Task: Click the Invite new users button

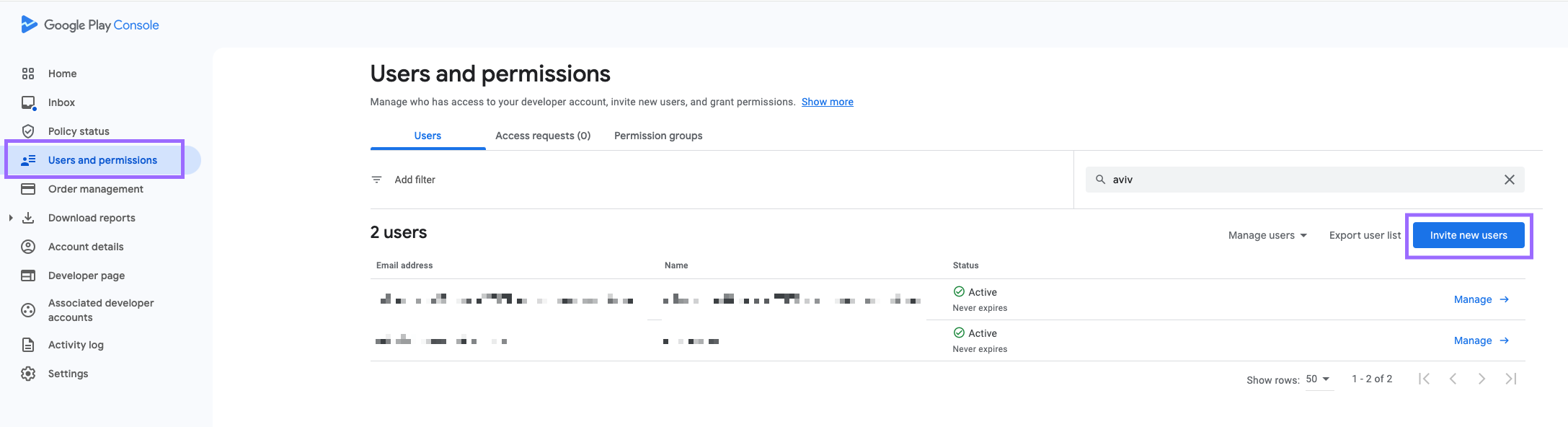Action: [x=1469, y=235]
